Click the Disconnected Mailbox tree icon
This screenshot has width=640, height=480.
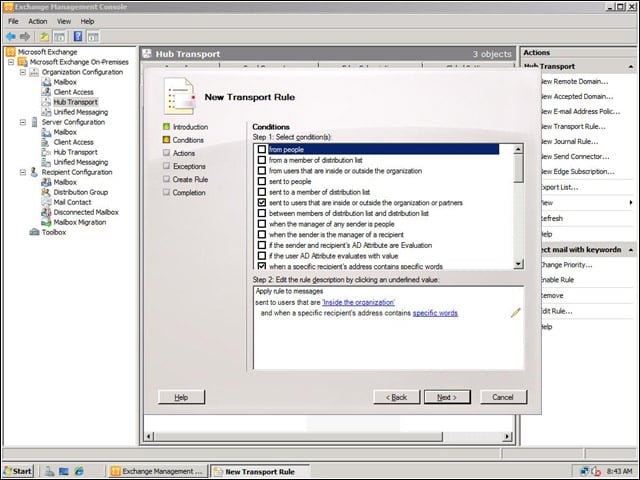[46, 212]
